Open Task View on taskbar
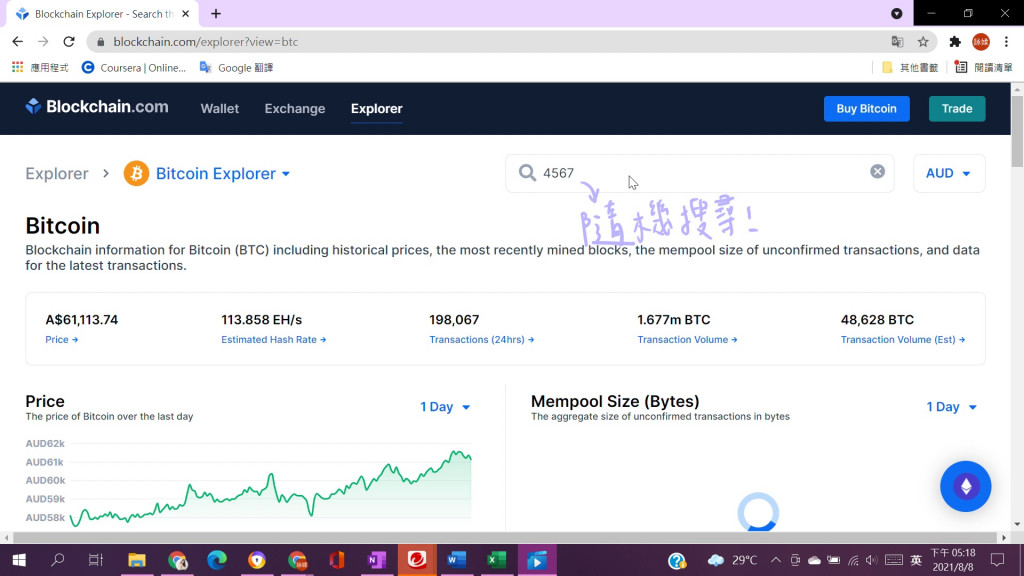1024x576 pixels. coord(96,560)
